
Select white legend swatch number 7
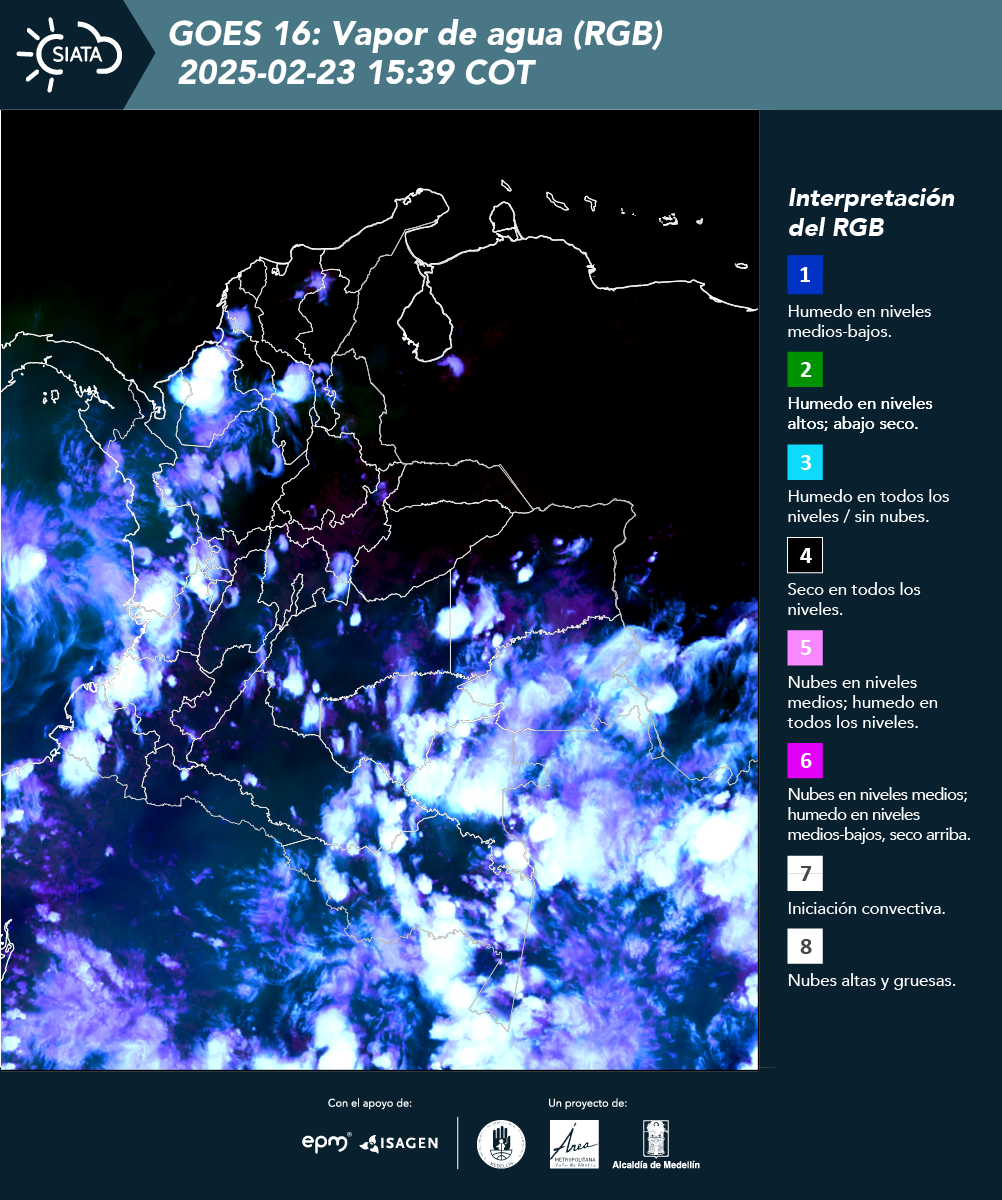coord(805,873)
